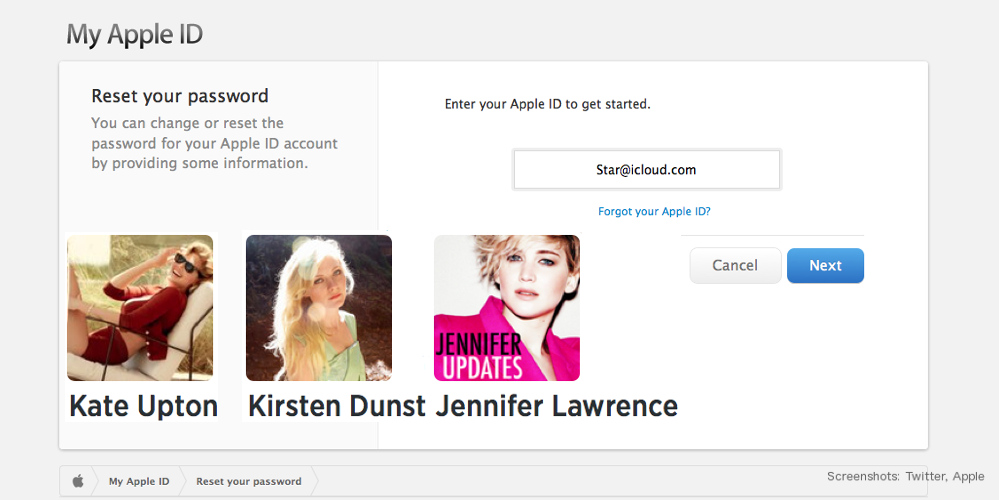This screenshot has width=1000, height=500.
Task: Focus the Apple ID email input field
Action: coord(647,170)
